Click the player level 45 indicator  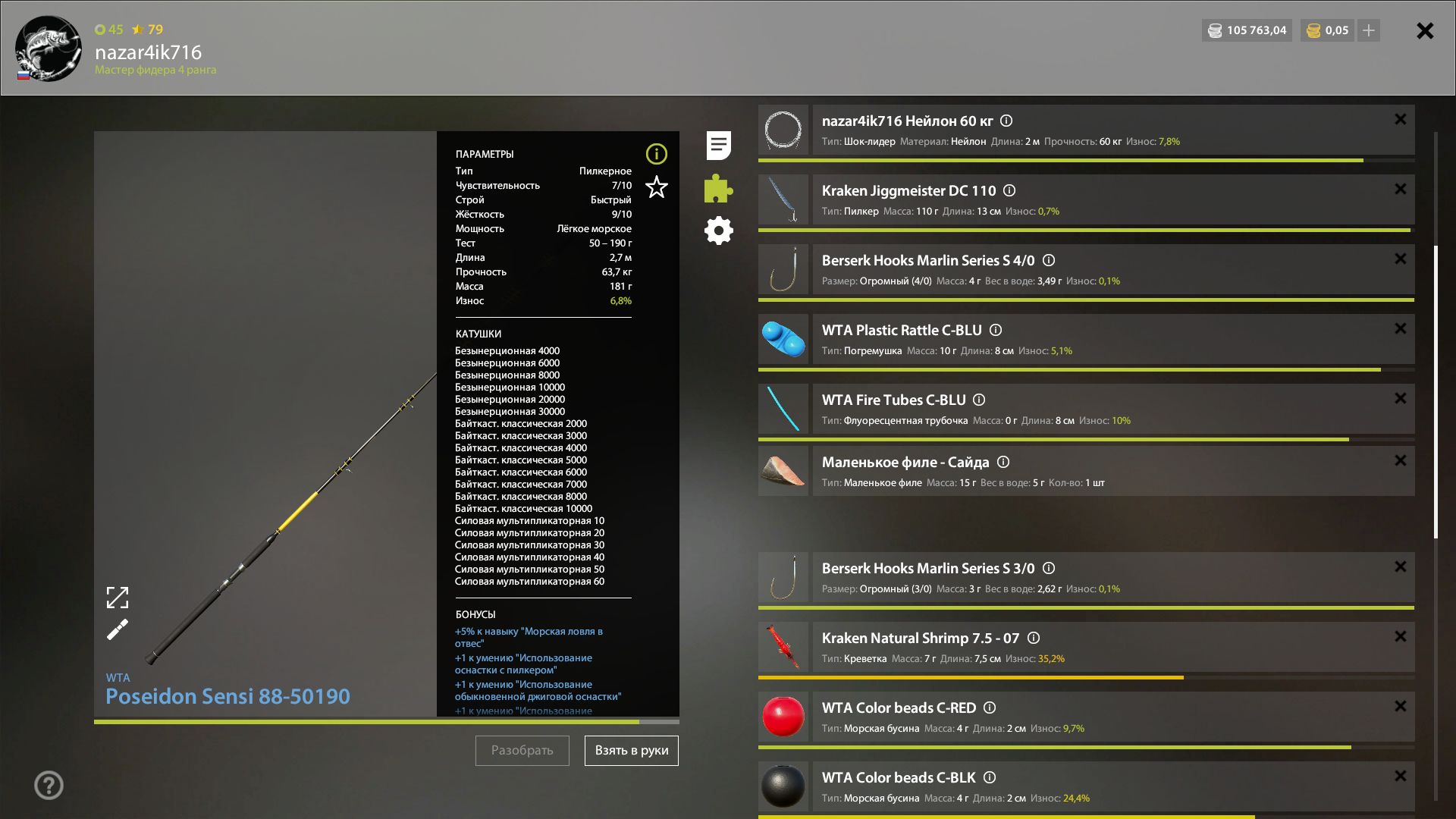(x=109, y=30)
